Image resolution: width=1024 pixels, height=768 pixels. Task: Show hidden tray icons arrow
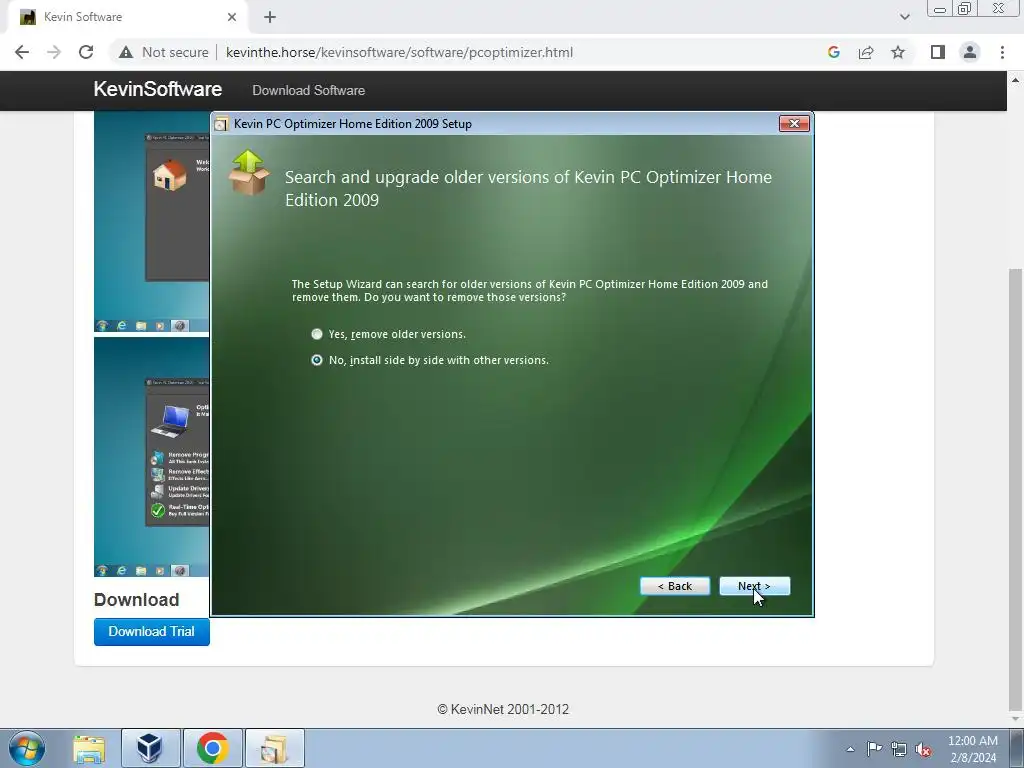coord(850,749)
